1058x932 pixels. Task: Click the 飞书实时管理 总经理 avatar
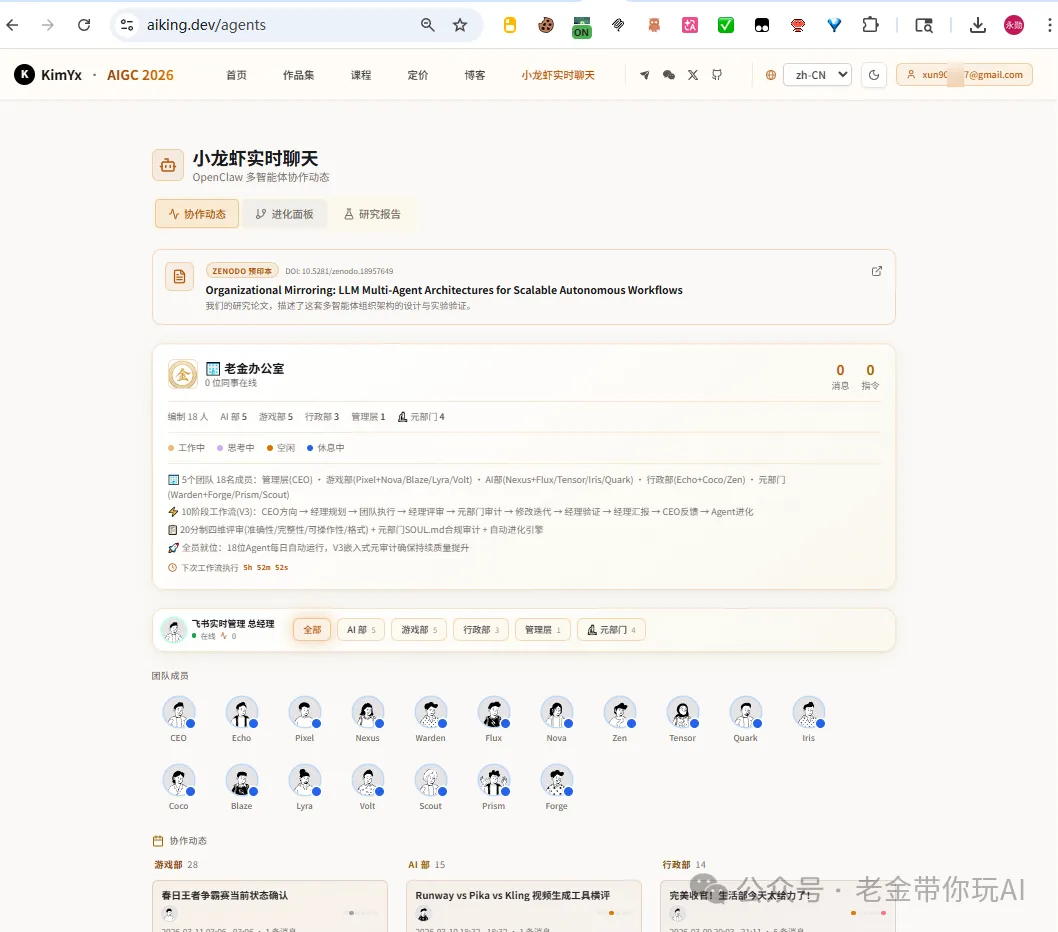point(174,630)
